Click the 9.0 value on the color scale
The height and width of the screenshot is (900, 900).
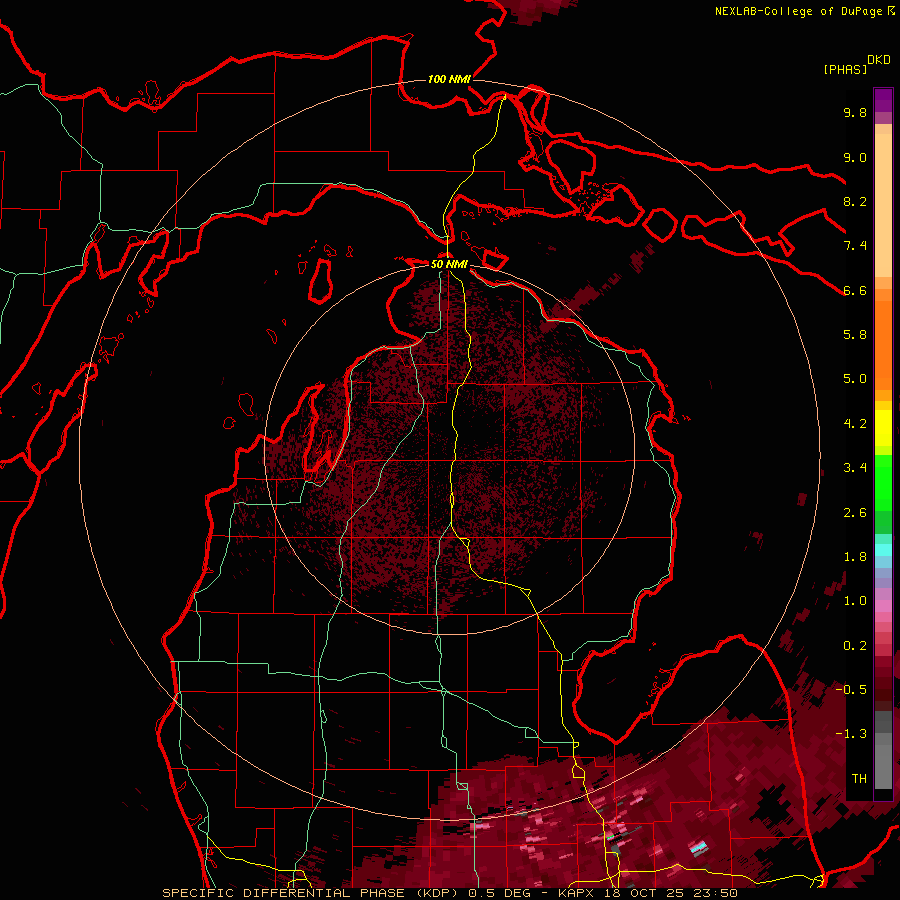pyautogui.click(x=855, y=157)
